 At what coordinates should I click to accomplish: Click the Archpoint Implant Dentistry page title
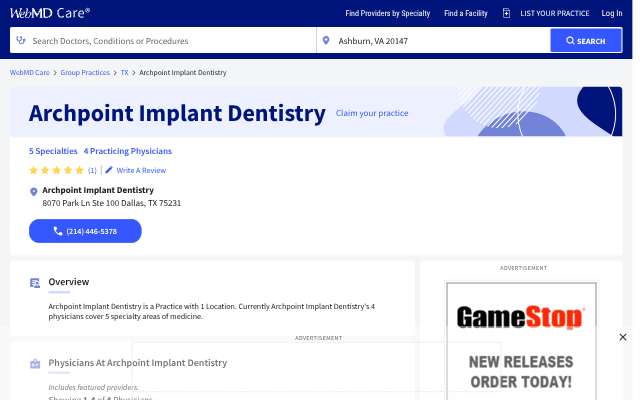(x=177, y=113)
